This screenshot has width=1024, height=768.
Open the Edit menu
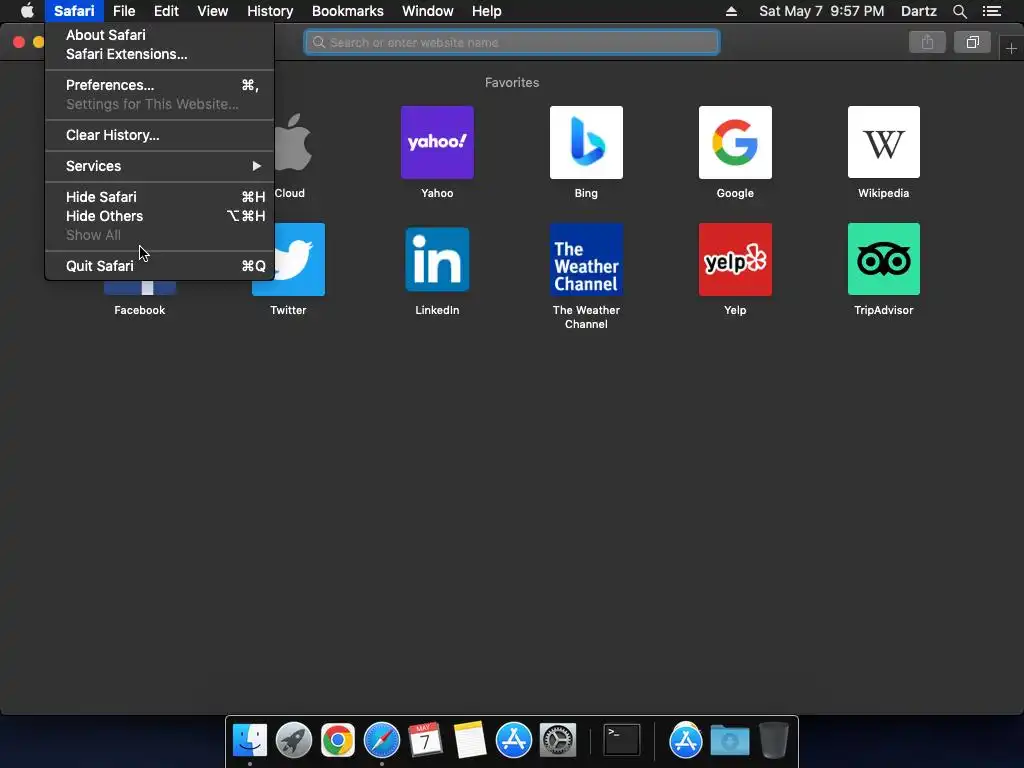166,11
